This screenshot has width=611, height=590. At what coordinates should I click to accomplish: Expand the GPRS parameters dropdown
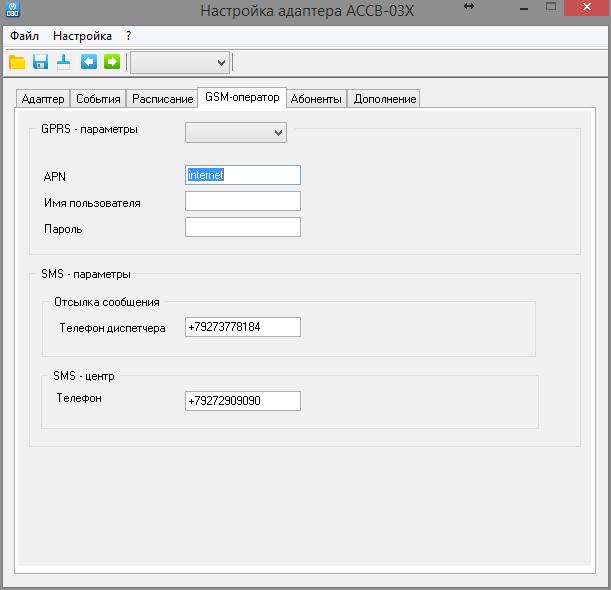pyautogui.click(x=236, y=132)
